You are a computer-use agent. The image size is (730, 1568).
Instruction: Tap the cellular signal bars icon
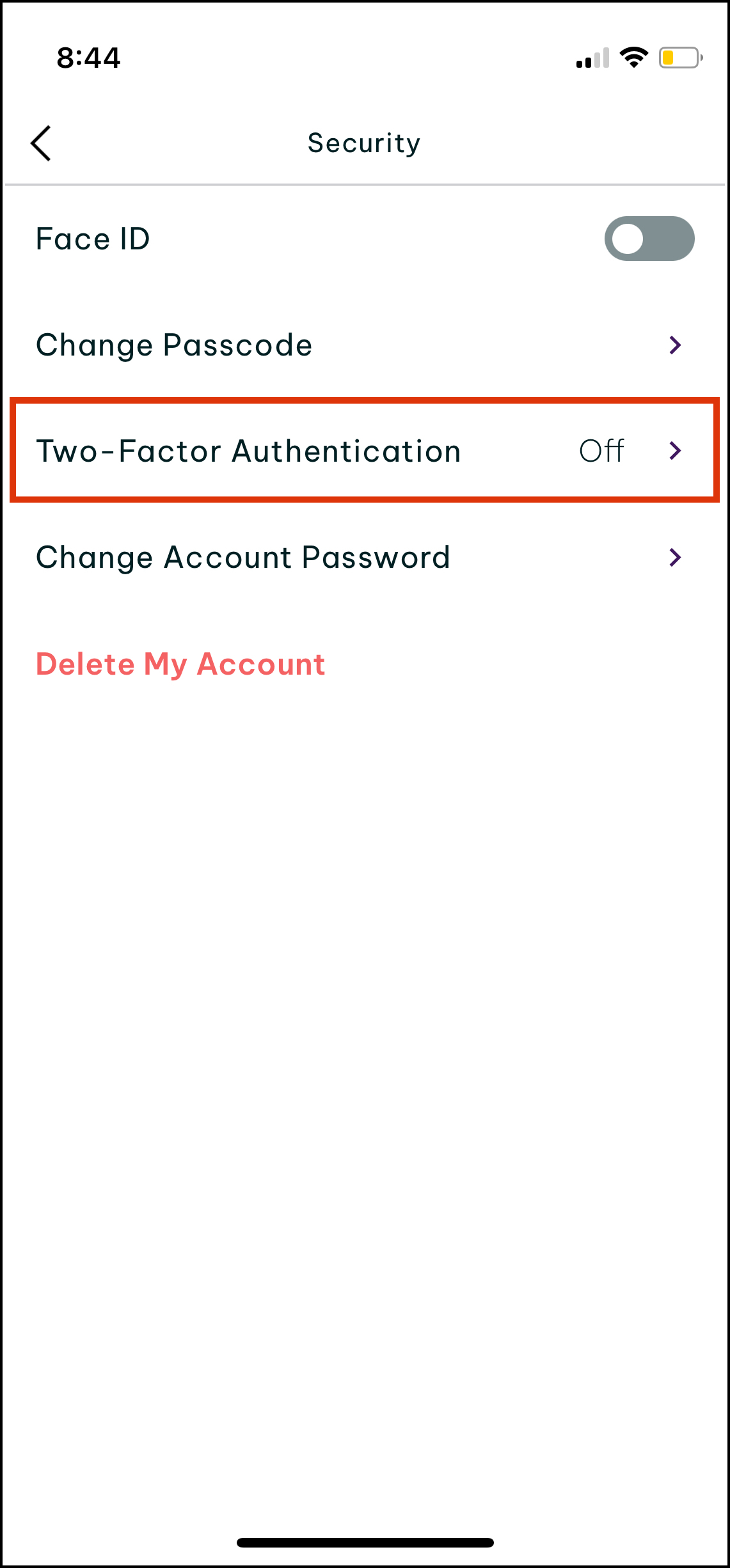point(592,59)
